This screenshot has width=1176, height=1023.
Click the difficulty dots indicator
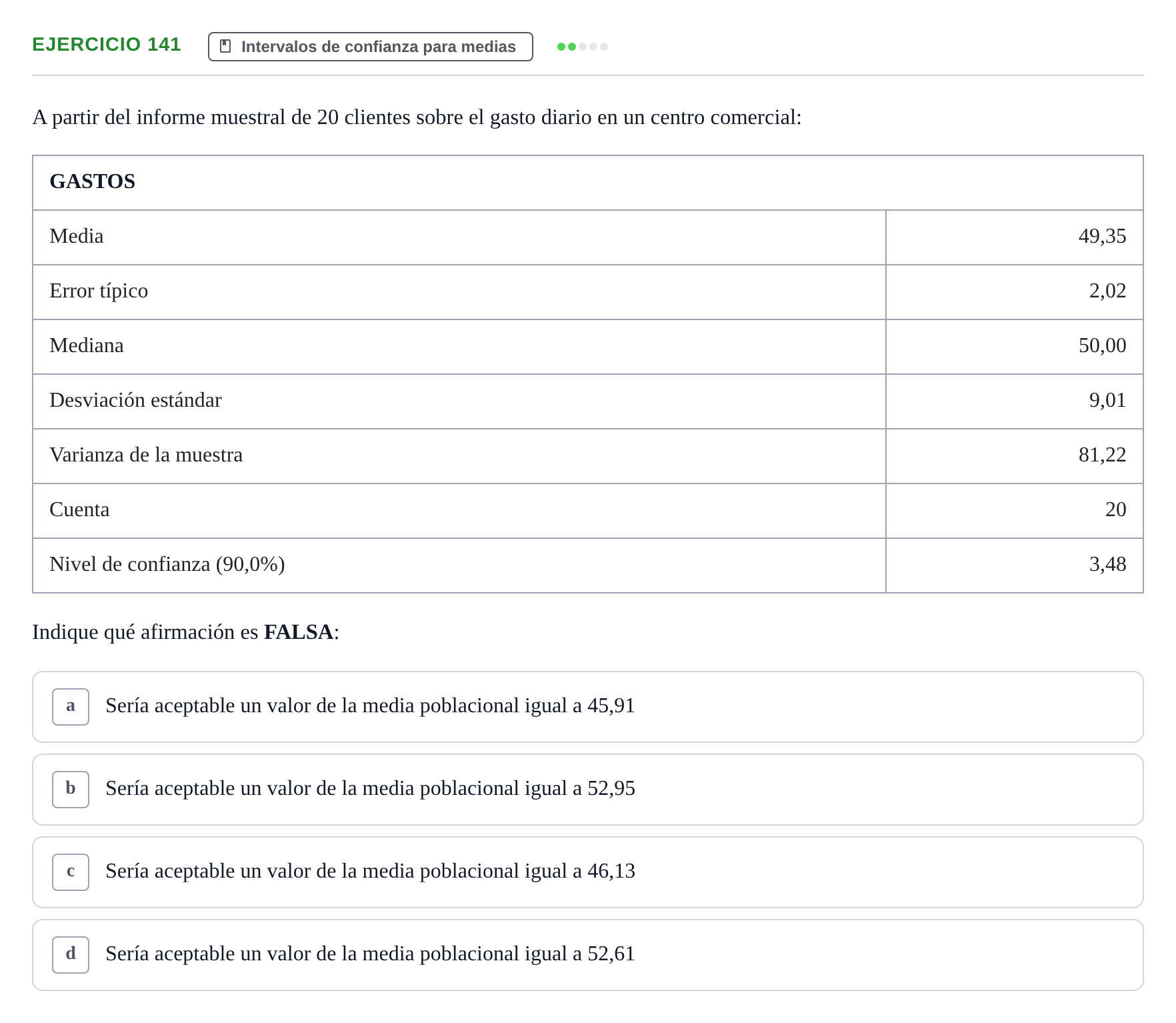click(583, 47)
